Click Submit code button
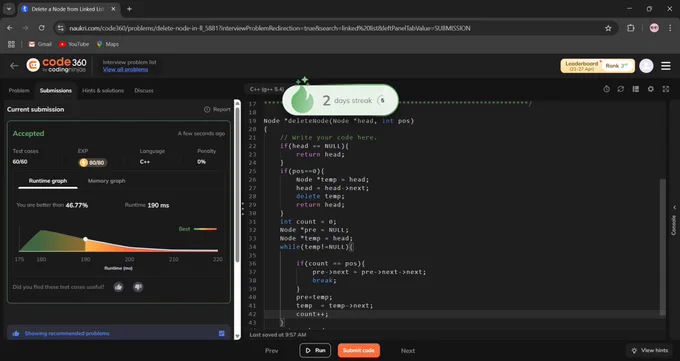Screen dimensions: 680x361 [x=359, y=351]
